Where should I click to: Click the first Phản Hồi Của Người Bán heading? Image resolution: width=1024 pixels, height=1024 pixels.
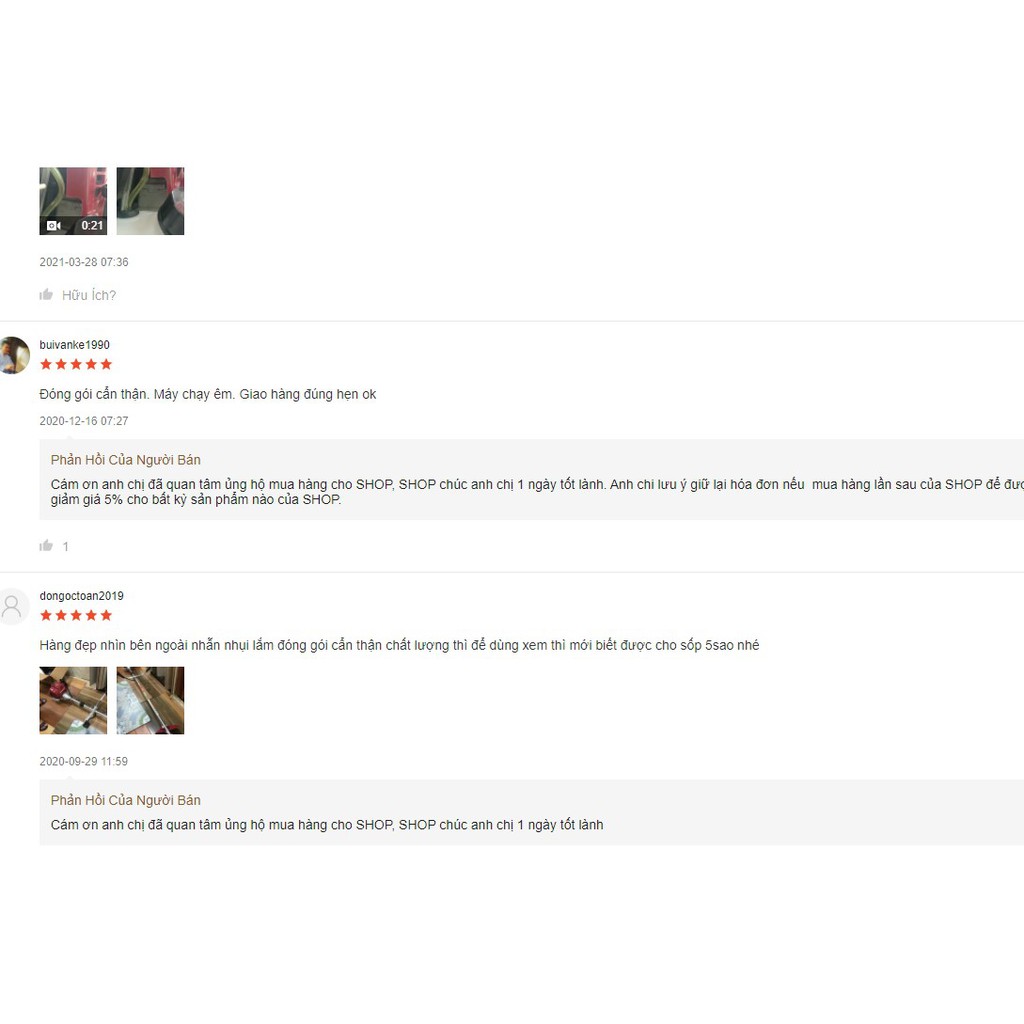click(x=125, y=460)
